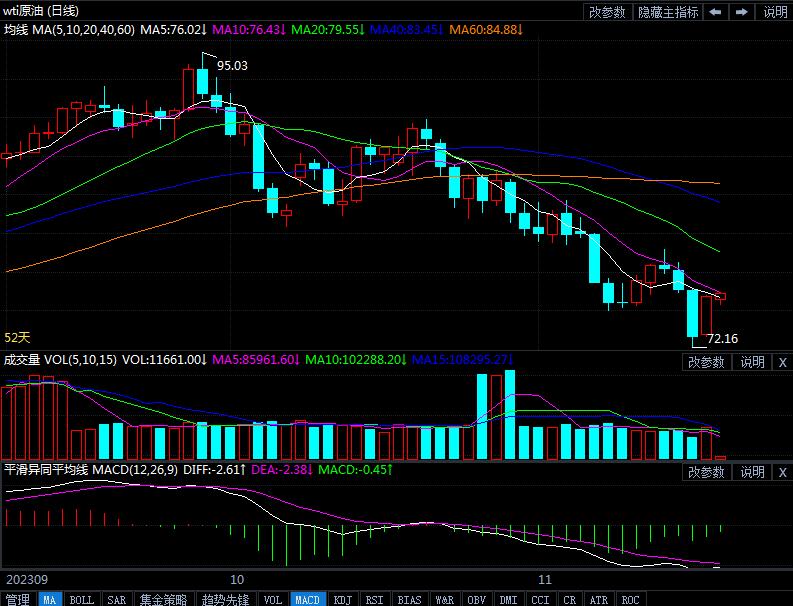Click 改参数 in the MACD panel
This screenshot has height=606, width=793.
click(706, 472)
